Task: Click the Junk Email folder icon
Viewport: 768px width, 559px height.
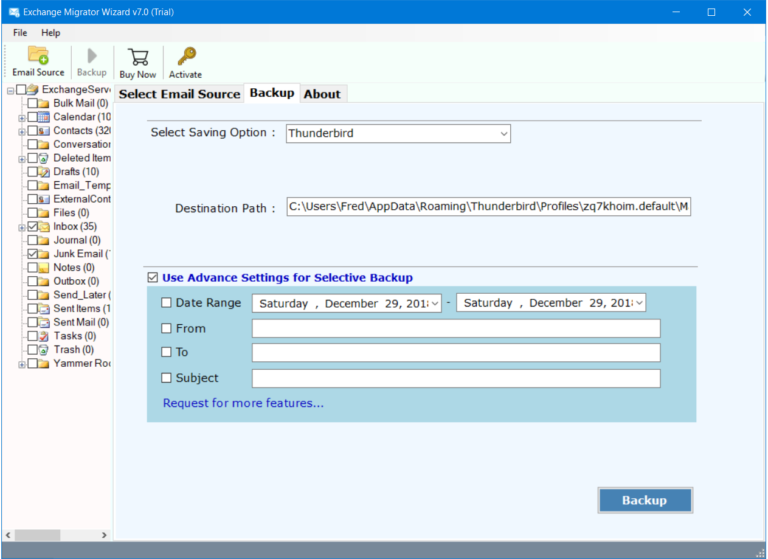Action: coord(44,254)
